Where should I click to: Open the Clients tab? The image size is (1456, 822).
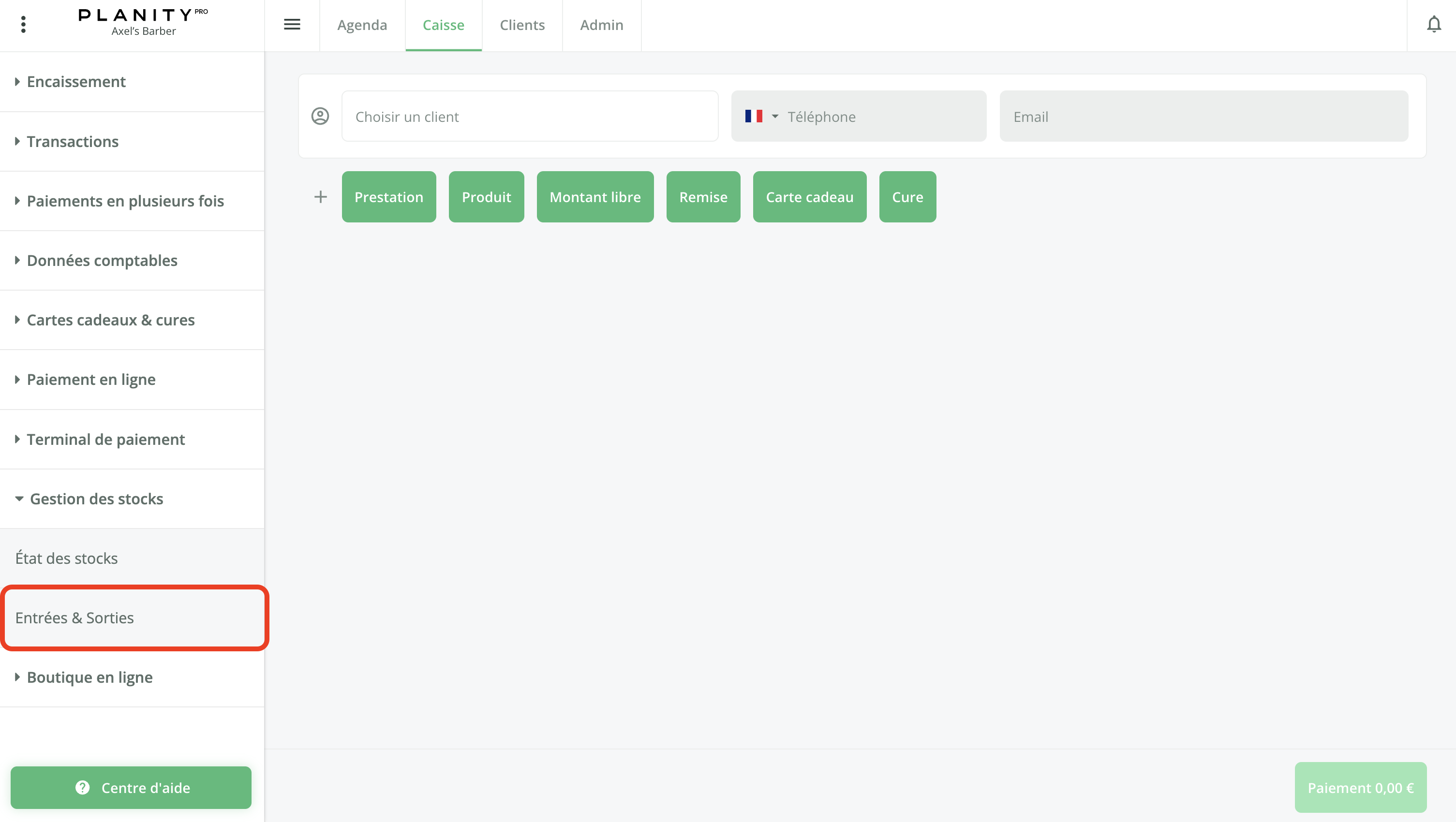[522, 25]
